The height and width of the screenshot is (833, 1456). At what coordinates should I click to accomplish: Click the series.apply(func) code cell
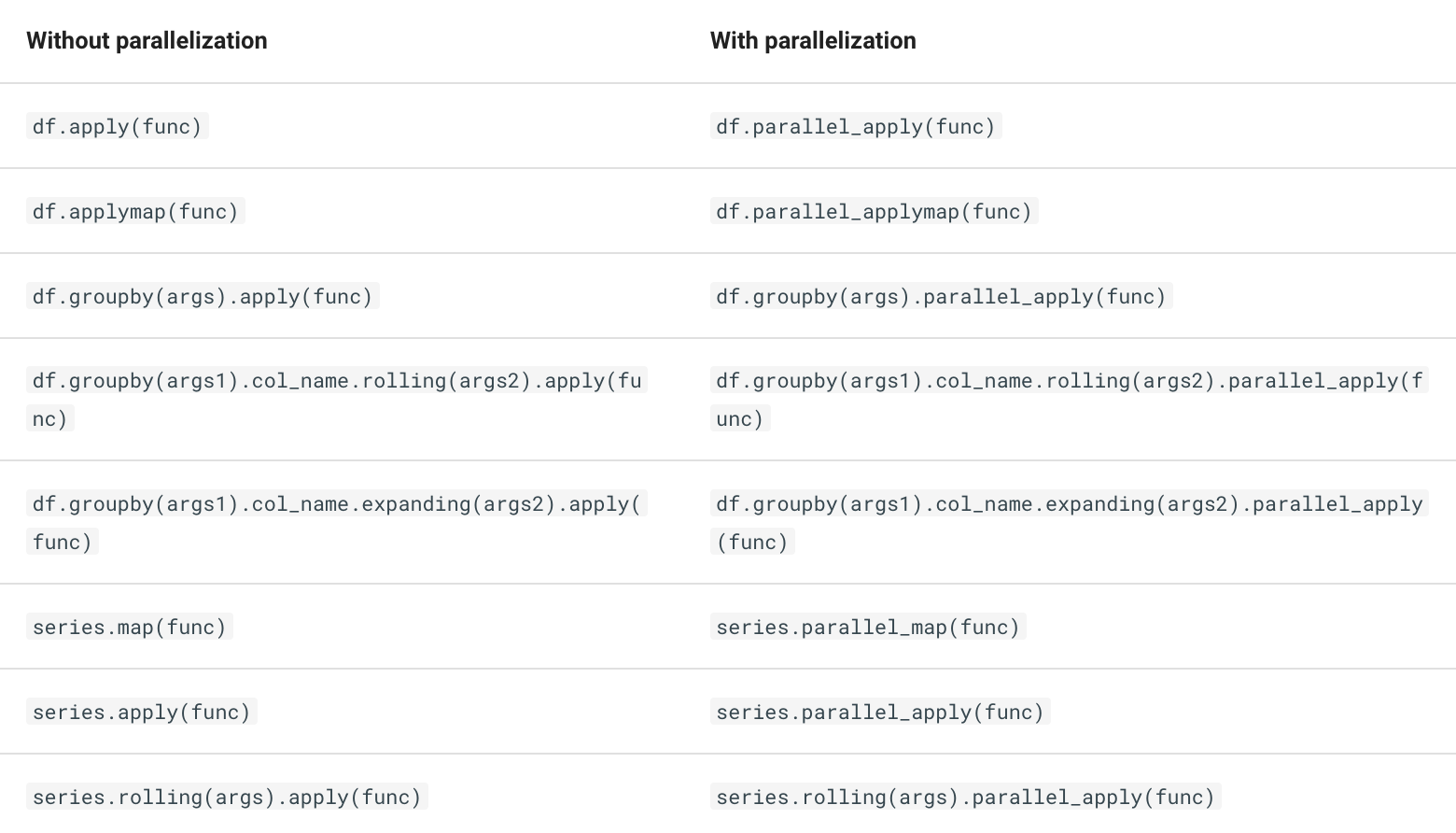coord(141,712)
